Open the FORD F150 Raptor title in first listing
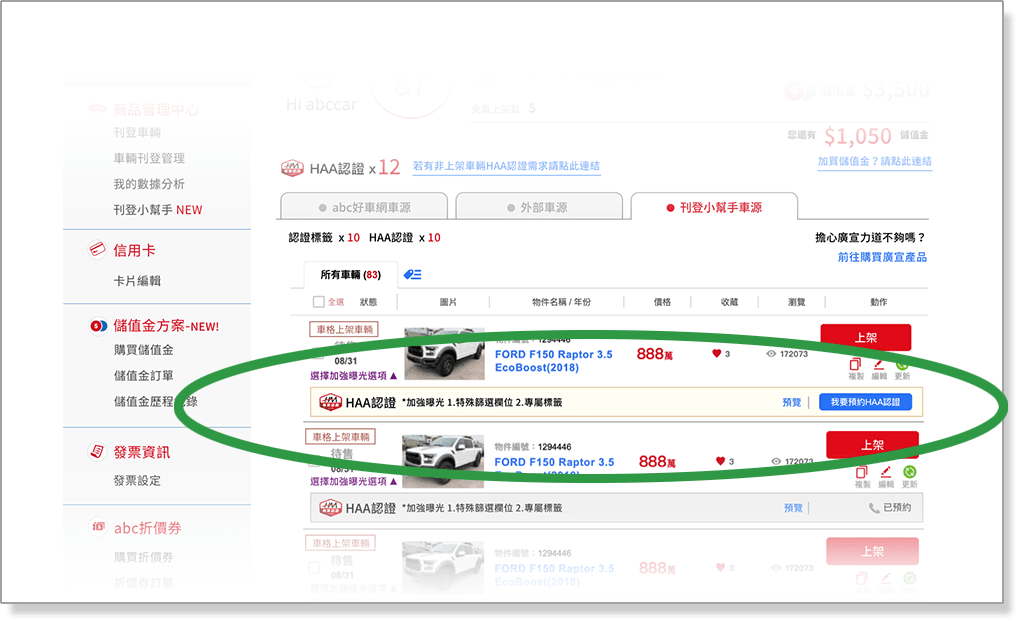This screenshot has height=620, width=1017. [x=553, y=361]
